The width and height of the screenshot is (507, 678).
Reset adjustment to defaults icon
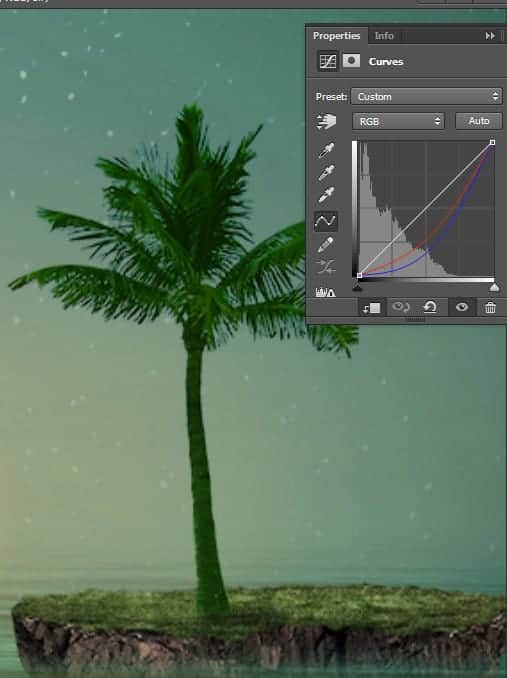click(430, 307)
